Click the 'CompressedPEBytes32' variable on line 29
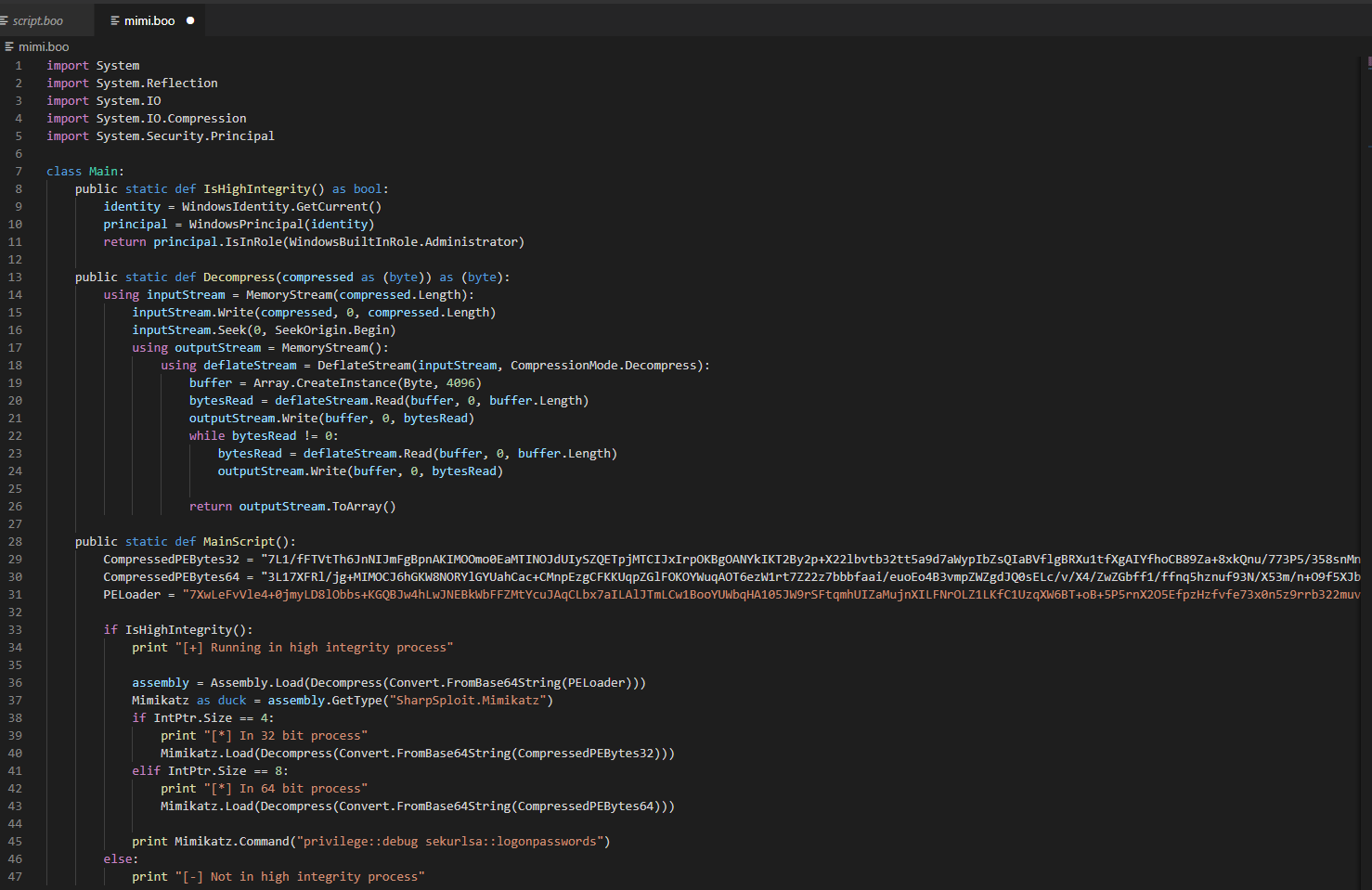Viewport: 1372px width, 890px height. pyautogui.click(x=171, y=560)
